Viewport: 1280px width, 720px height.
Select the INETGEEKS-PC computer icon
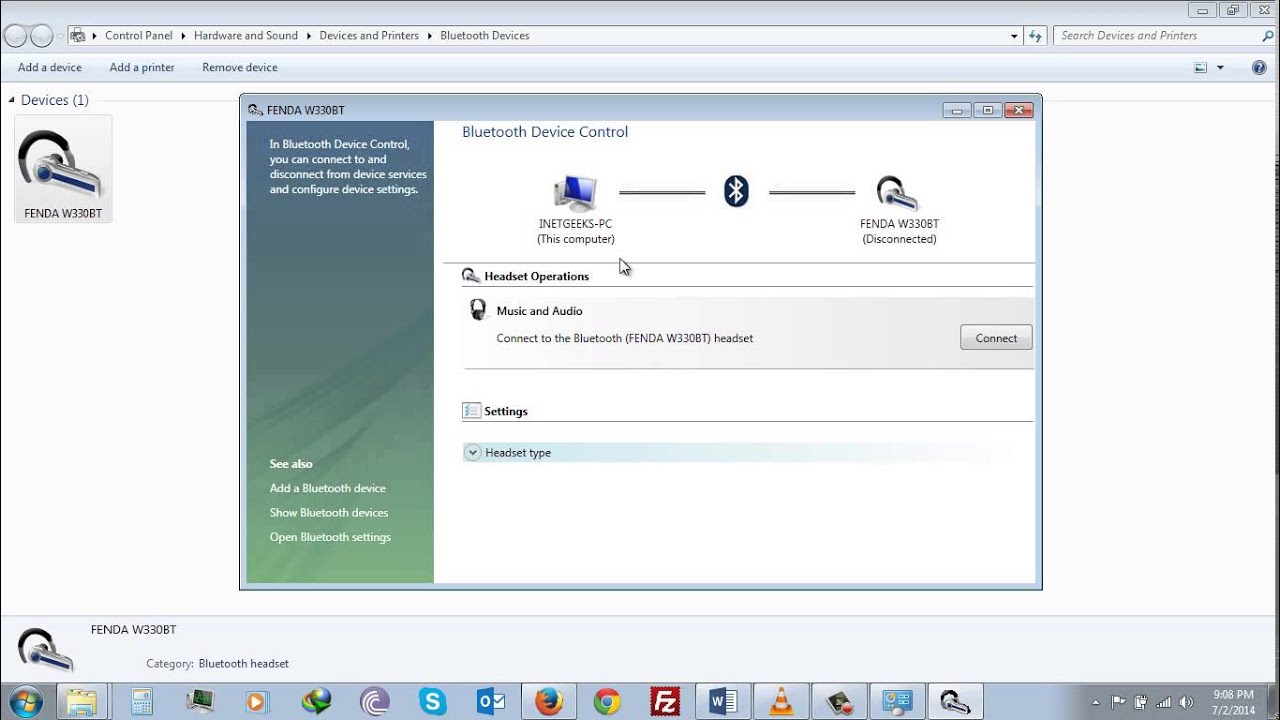[575, 193]
